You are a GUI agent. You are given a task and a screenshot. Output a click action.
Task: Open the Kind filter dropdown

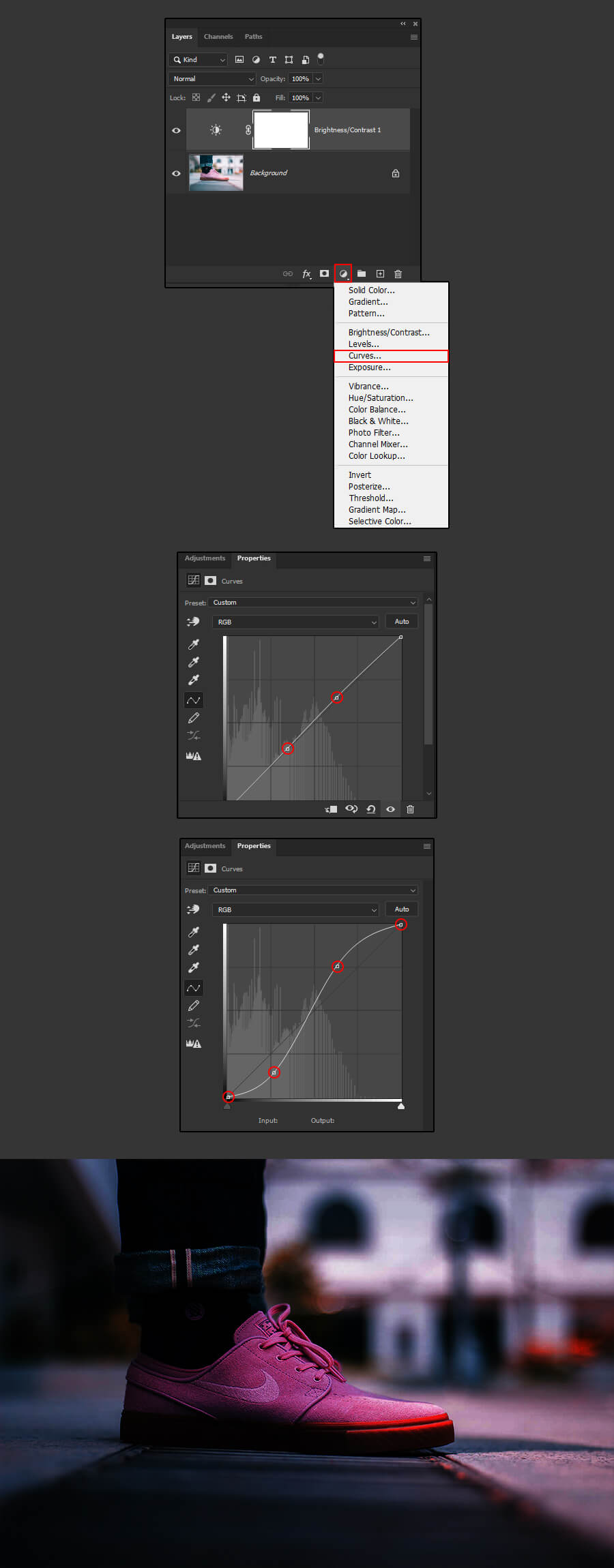coord(198,60)
